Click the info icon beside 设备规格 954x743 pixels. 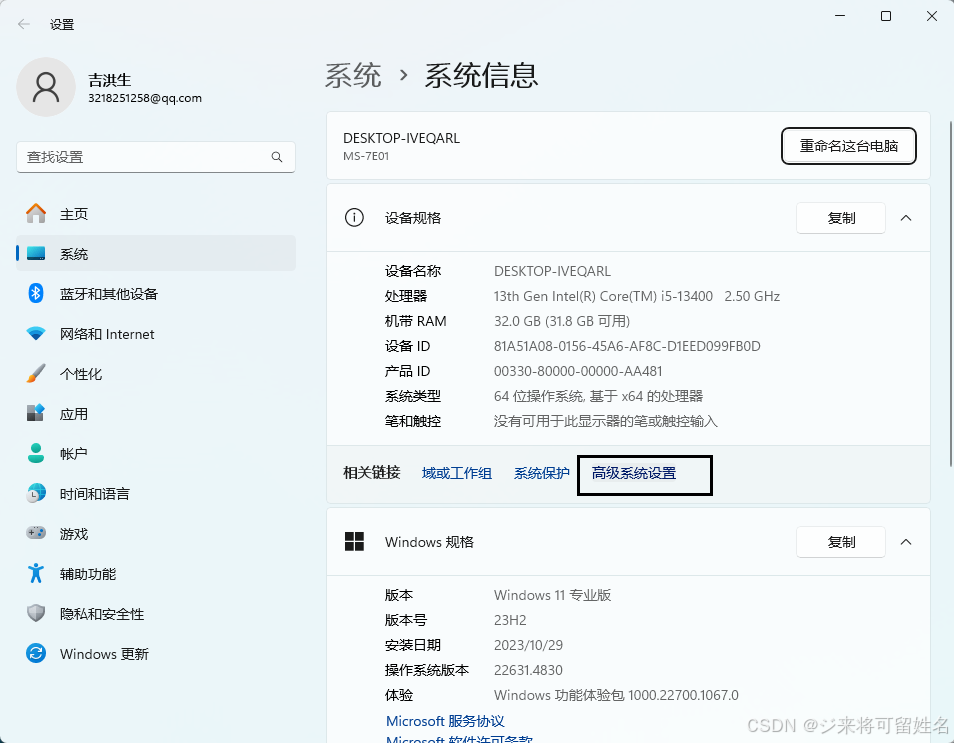[x=354, y=217]
